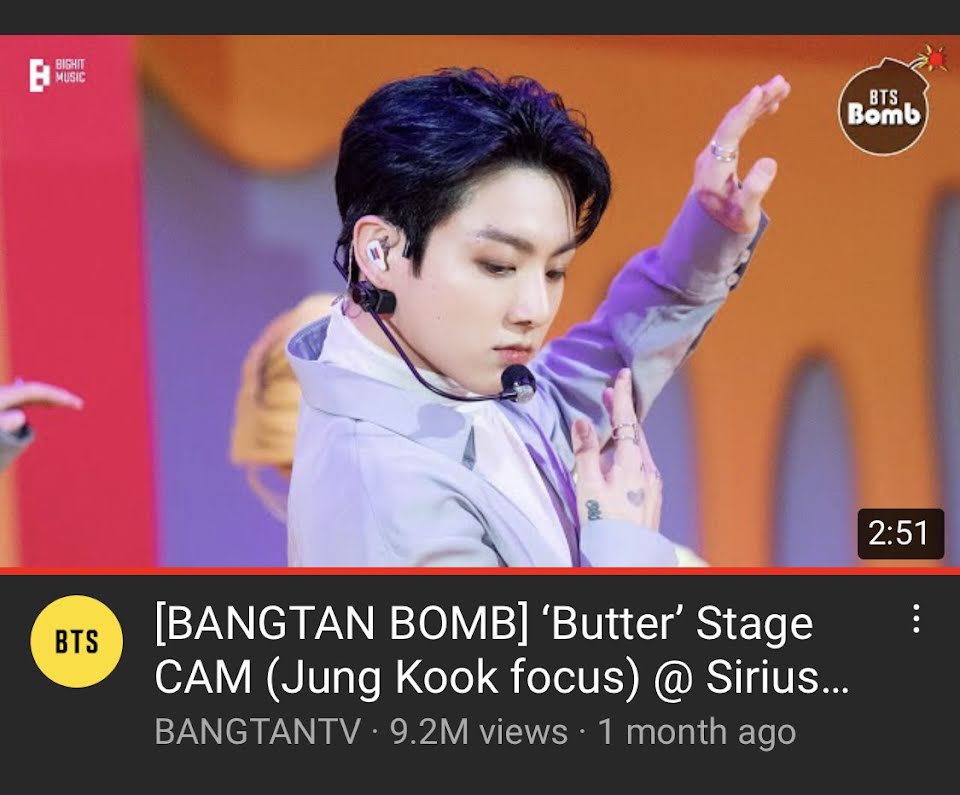Open the Butter Stage CAM video thumbnail
Viewport: 960px width, 795px height.
(x=480, y=300)
